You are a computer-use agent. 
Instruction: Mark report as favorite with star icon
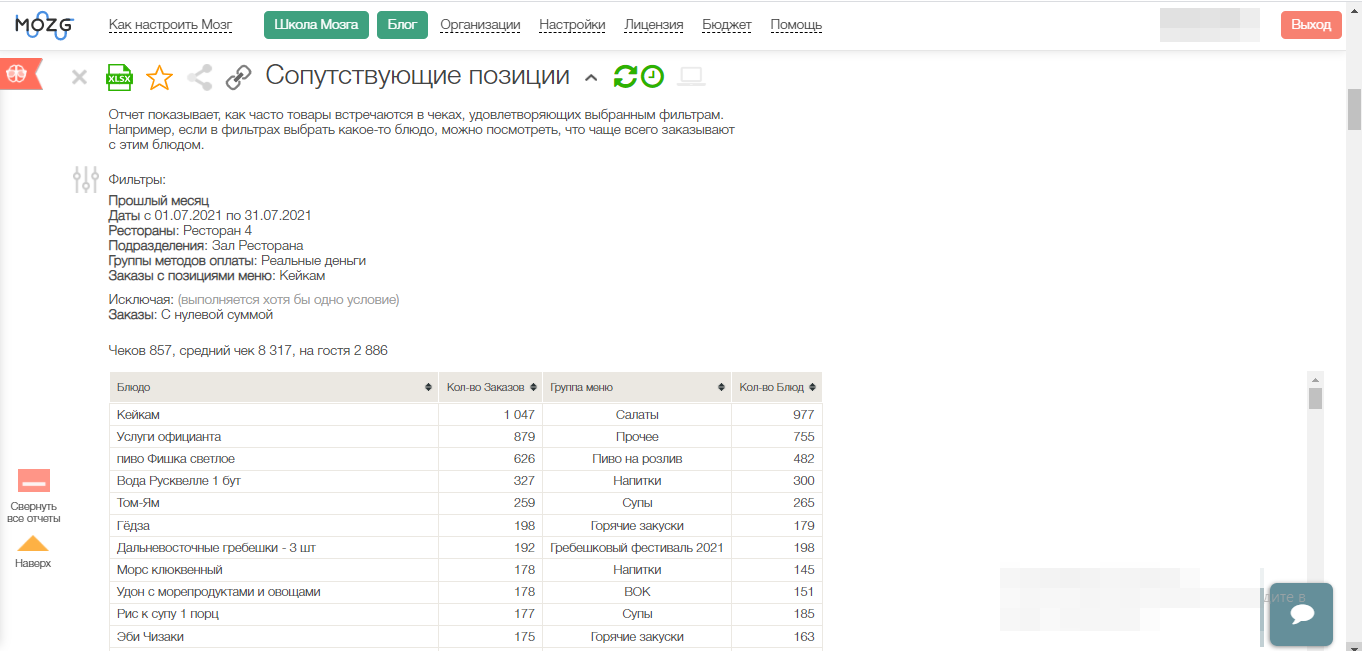[x=159, y=77]
